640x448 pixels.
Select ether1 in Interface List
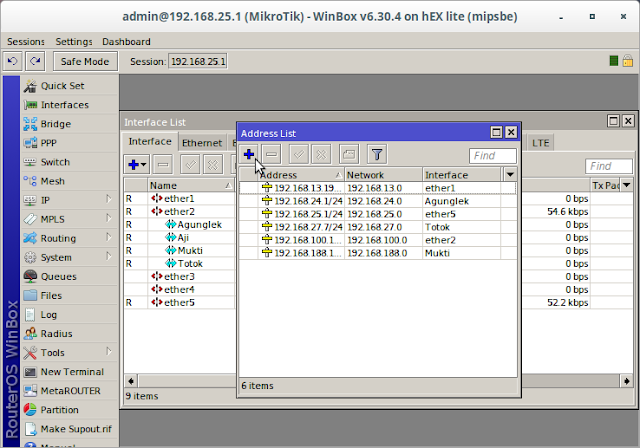180,199
